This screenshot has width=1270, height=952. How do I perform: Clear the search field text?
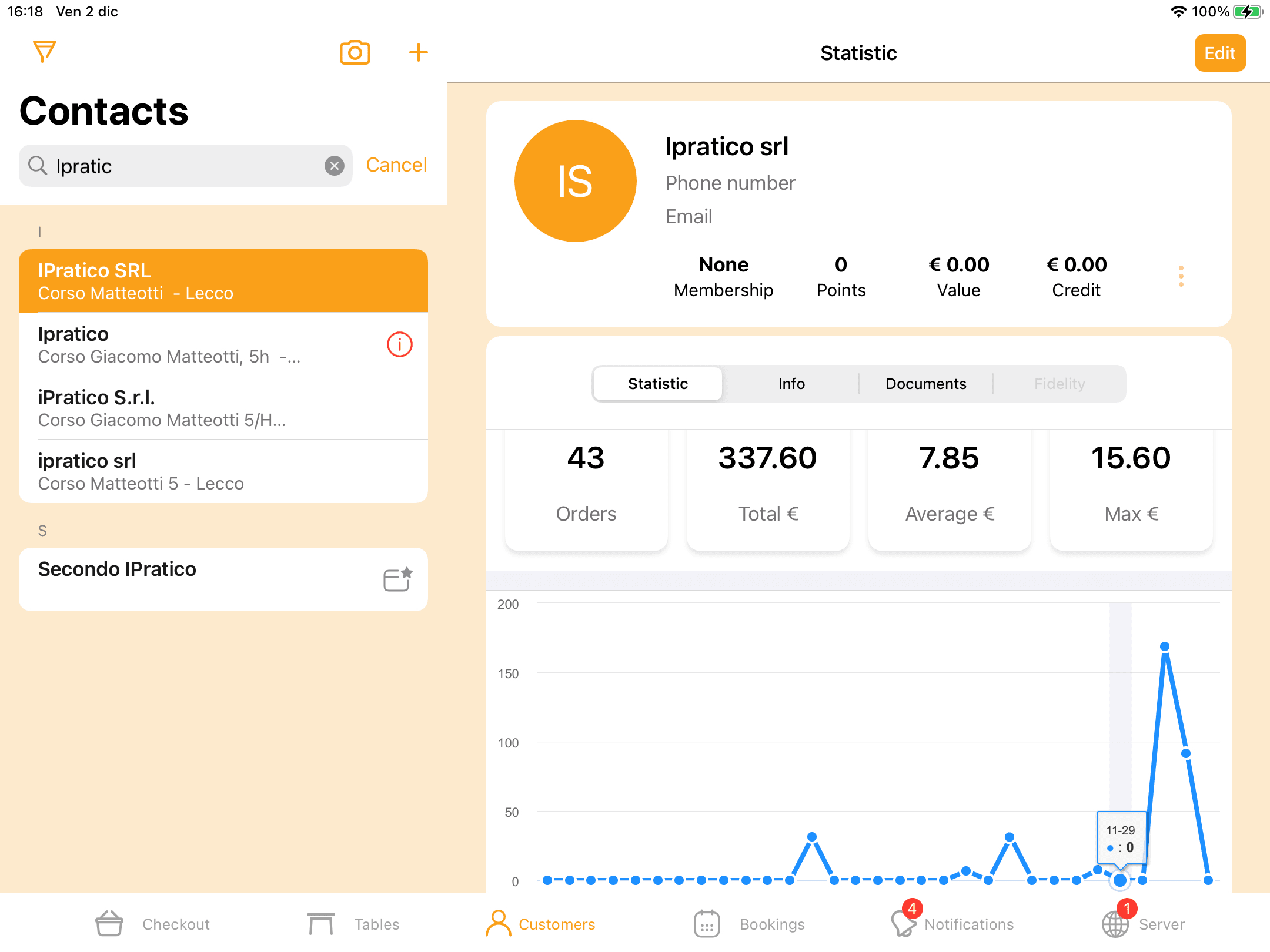335,166
